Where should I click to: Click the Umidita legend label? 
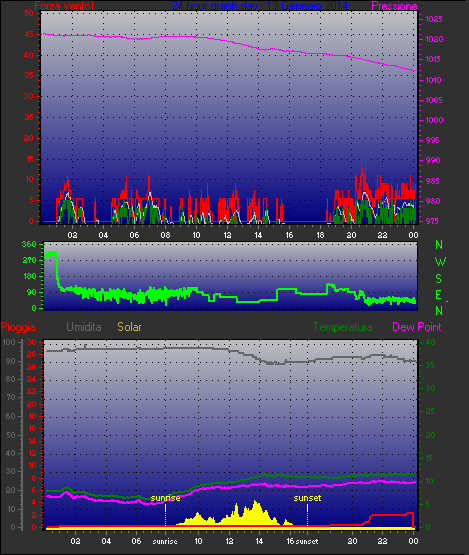[84, 327]
